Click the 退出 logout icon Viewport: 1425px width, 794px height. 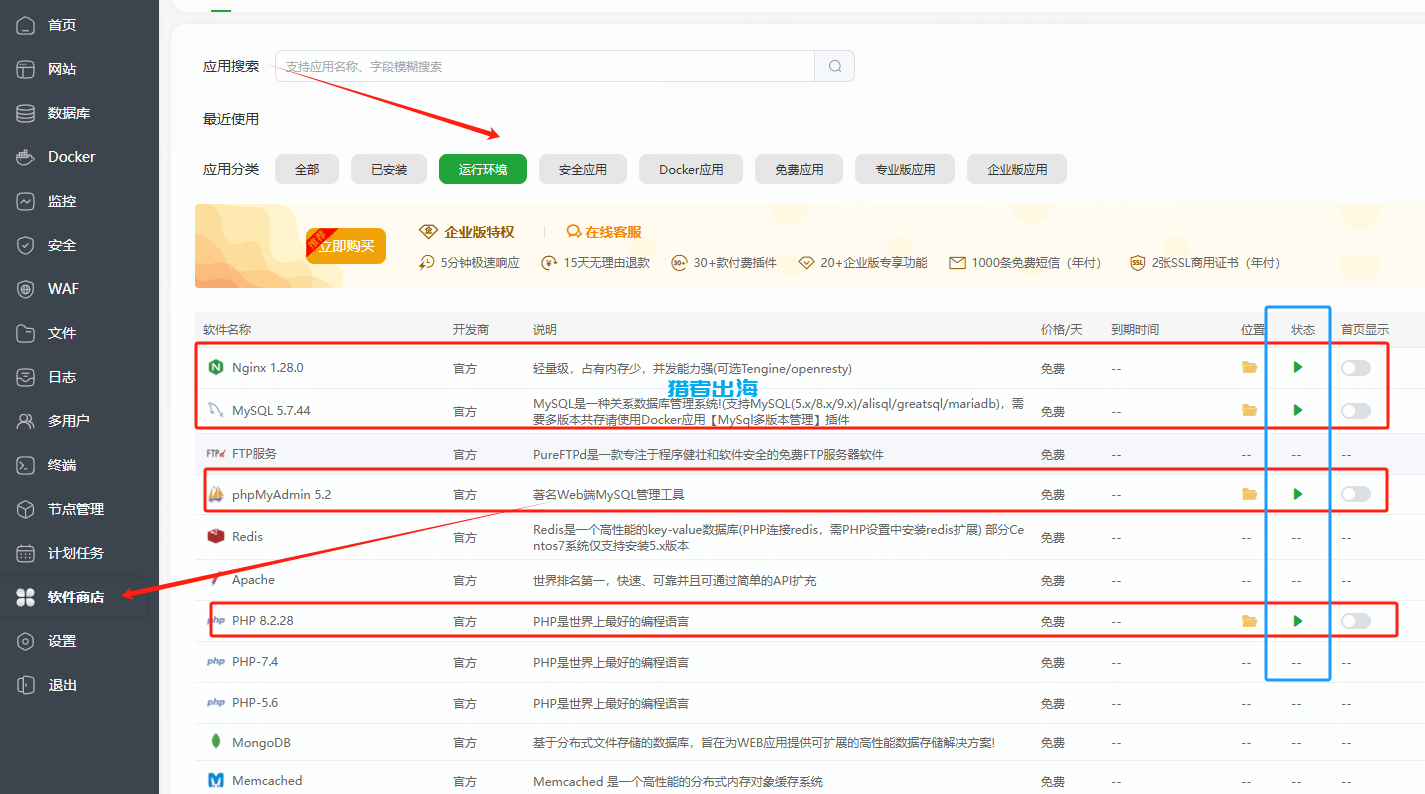pyautogui.click(x=26, y=685)
